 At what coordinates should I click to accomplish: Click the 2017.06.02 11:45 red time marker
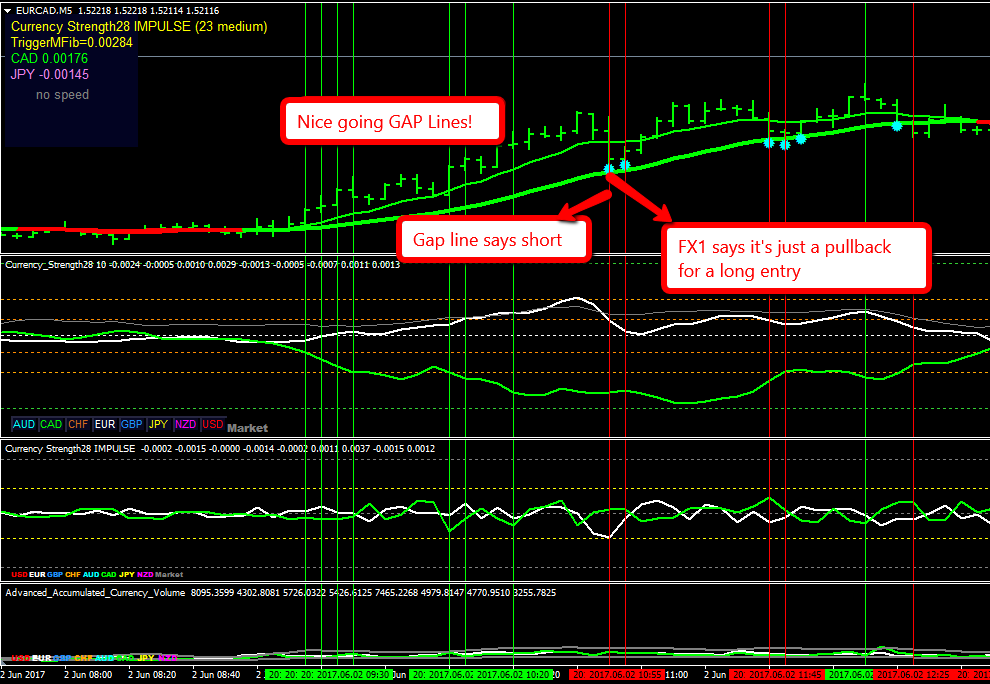785,675
